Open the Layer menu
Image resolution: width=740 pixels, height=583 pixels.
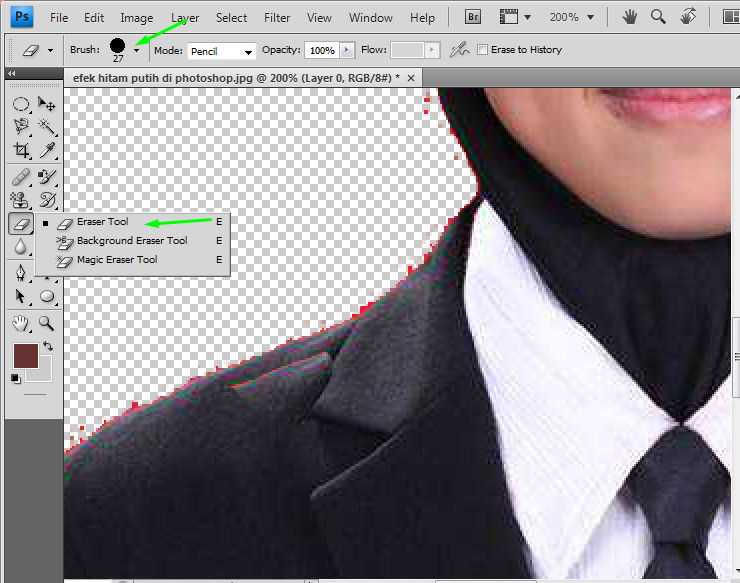185,18
